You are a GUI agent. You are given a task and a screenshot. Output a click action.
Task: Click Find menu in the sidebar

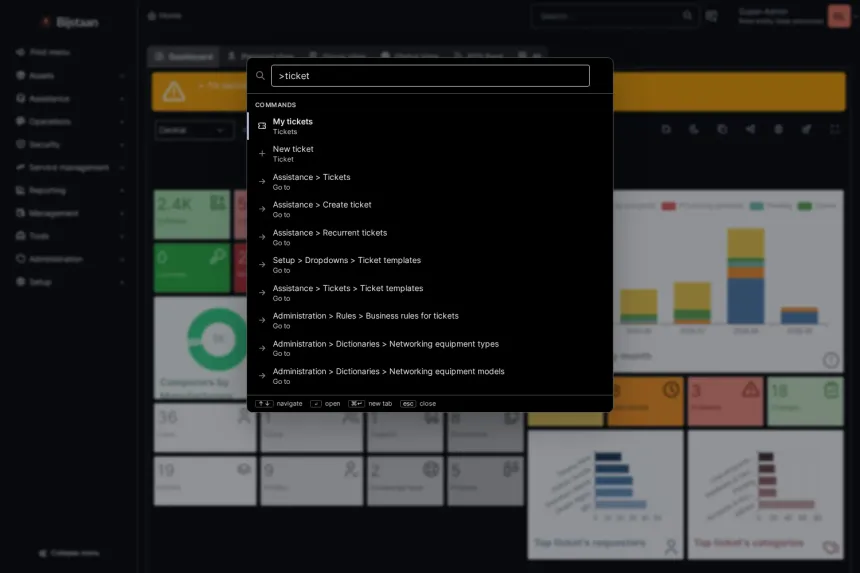click(x=44, y=52)
